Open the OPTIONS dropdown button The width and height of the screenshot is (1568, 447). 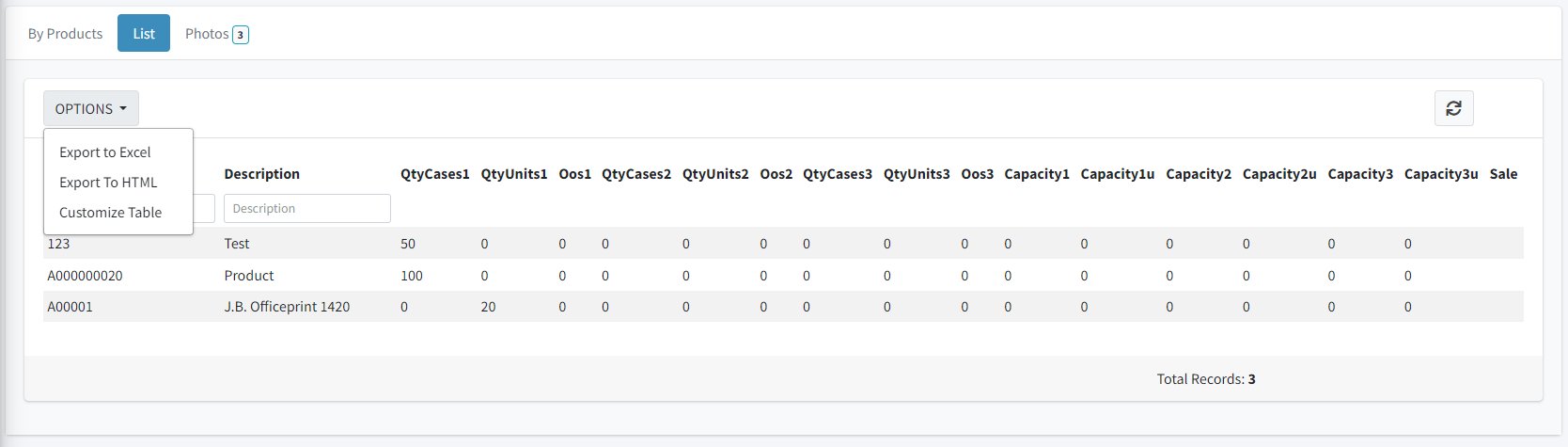coord(90,109)
